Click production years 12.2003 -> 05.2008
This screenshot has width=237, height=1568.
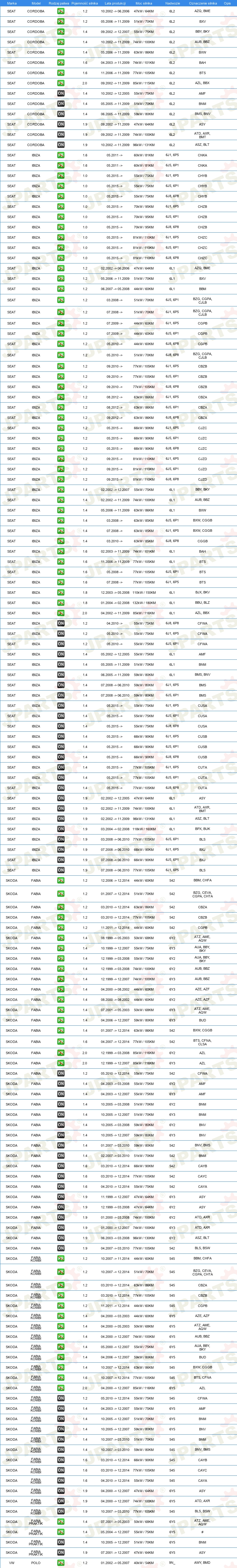click(115, 592)
